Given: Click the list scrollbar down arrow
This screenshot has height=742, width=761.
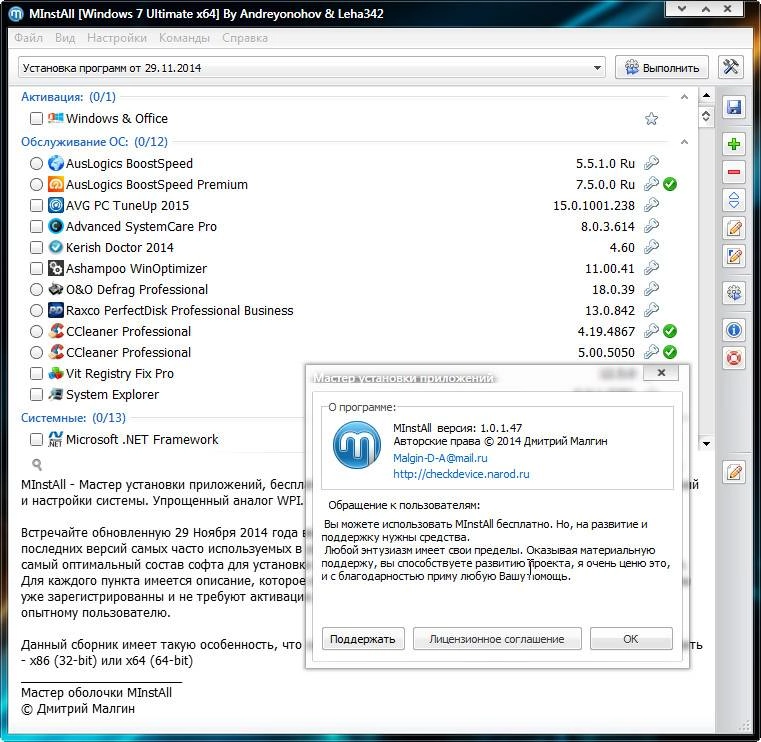Looking at the screenshot, I should click(x=706, y=444).
